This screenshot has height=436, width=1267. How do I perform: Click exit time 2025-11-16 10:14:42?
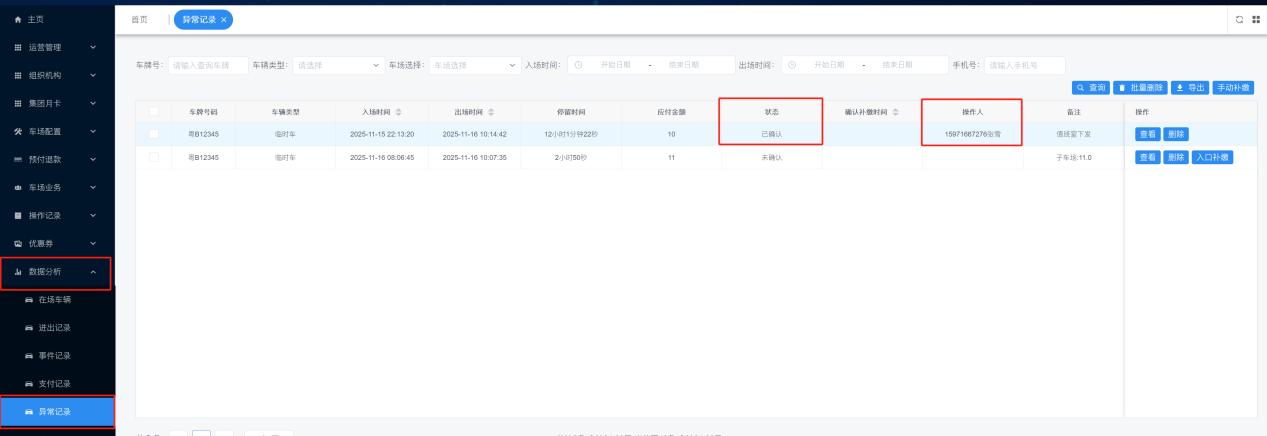(x=475, y=134)
